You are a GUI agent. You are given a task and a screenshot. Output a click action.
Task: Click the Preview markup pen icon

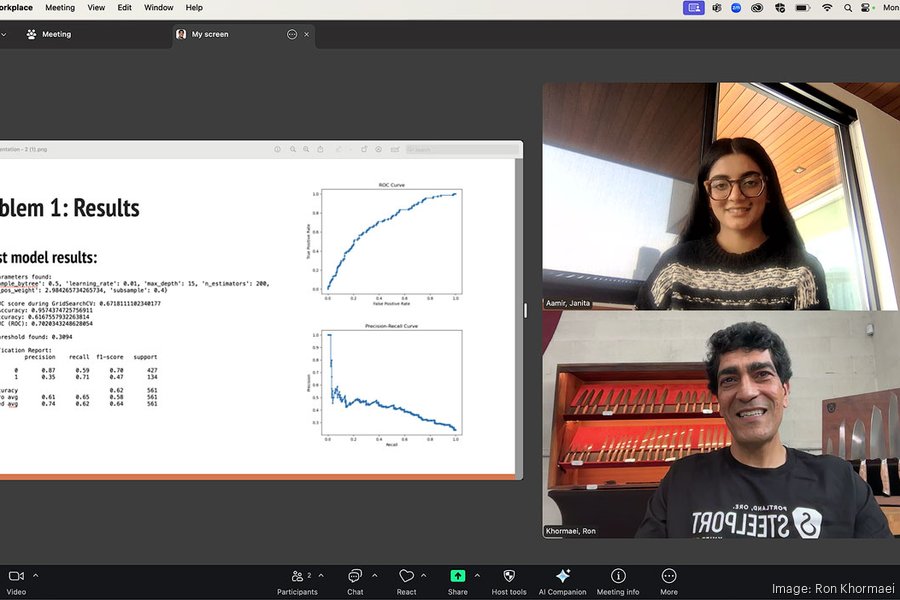(x=378, y=149)
